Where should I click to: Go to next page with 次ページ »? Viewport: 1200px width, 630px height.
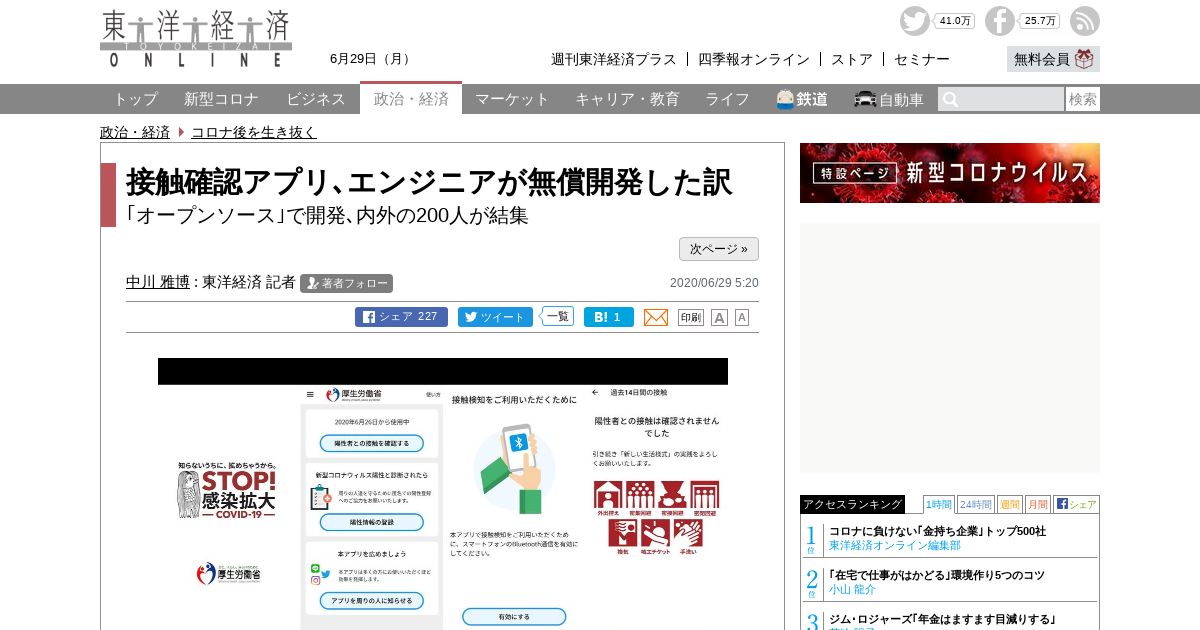click(x=719, y=249)
